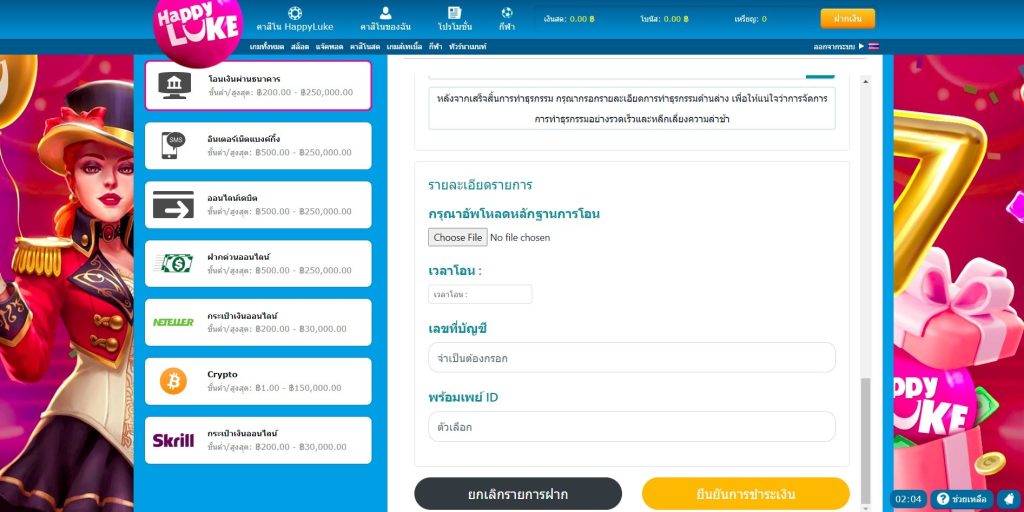This screenshot has width=1024, height=512.
Task: Click the Neteller logo
Action: pos(173,322)
